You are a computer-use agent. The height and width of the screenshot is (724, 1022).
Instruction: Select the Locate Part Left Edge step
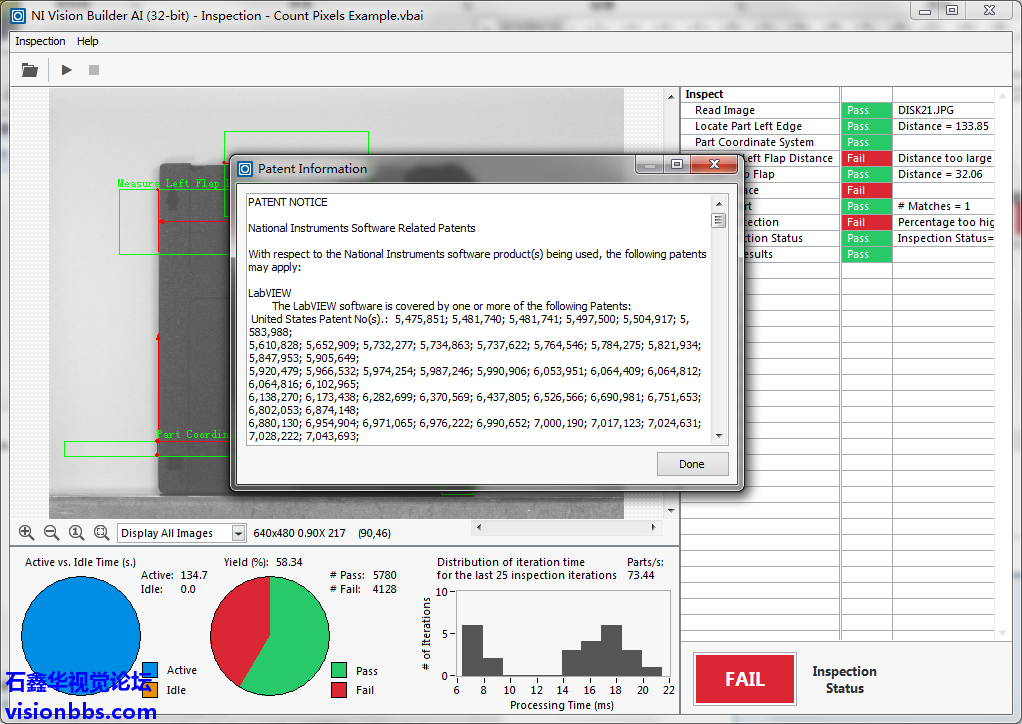(x=748, y=126)
